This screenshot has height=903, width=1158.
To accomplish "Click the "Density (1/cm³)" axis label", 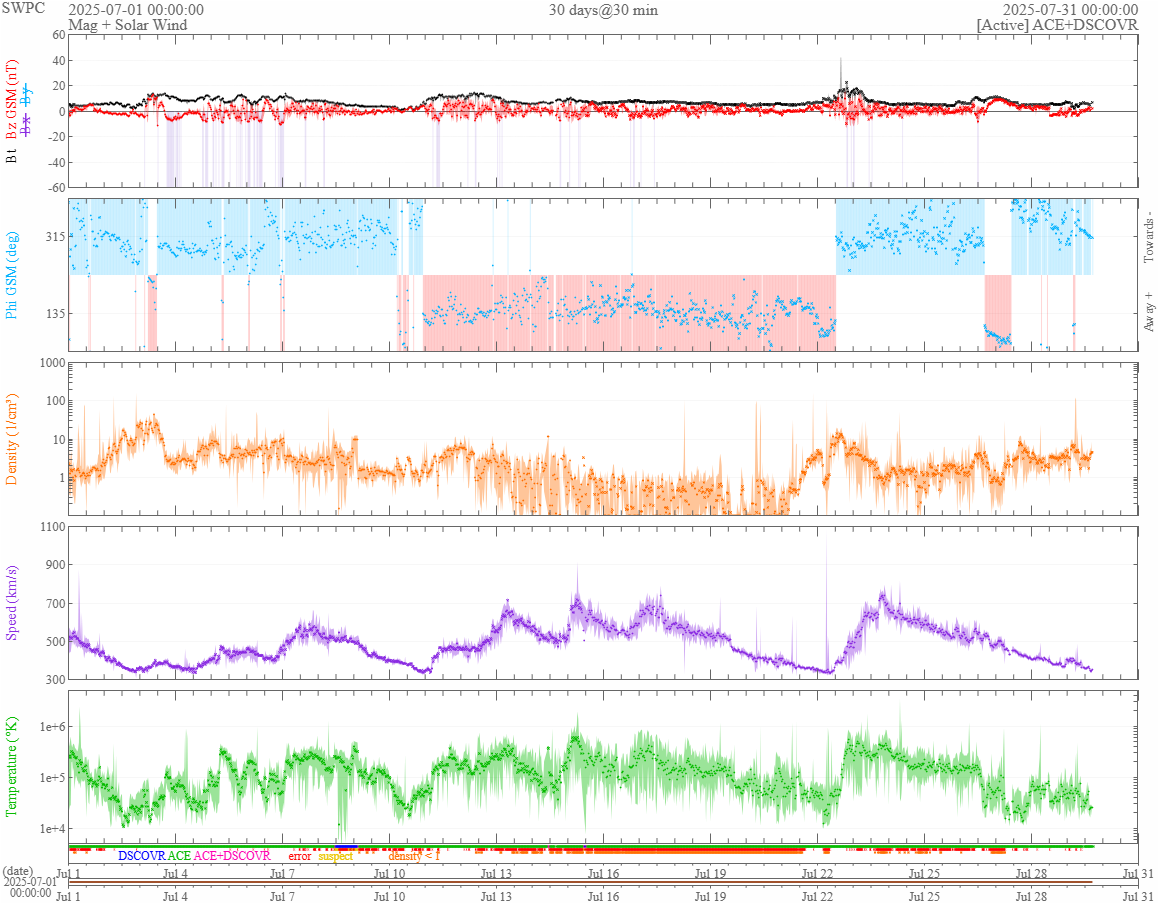I will pyautogui.click(x=11, y=439).
